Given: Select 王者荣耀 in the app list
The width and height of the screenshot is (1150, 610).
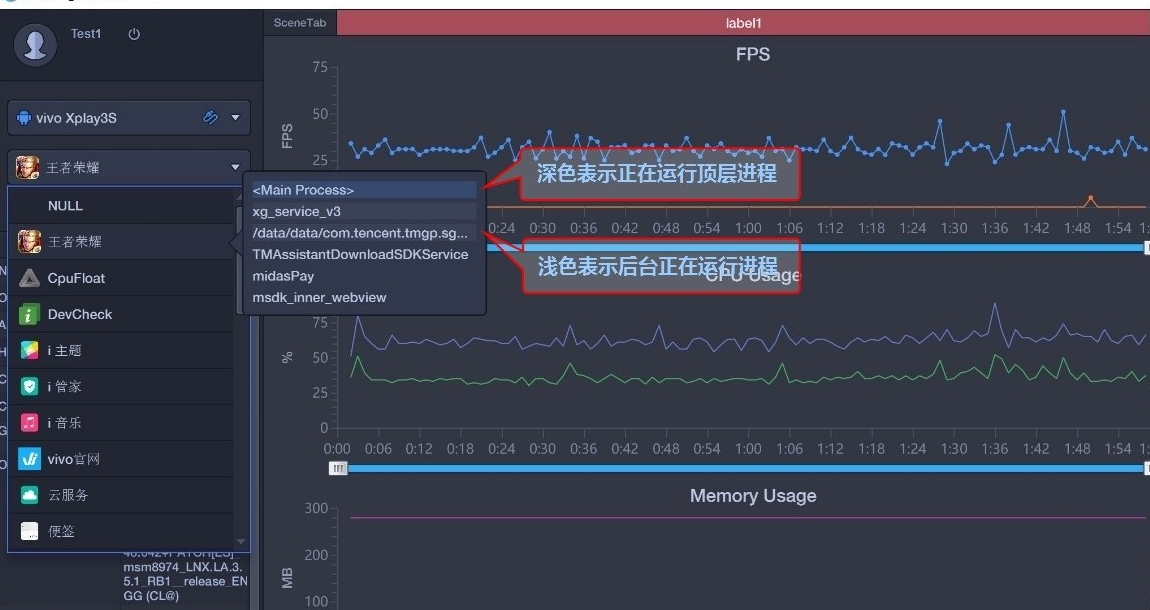Looking at the screenshot, I should point(121,241).
